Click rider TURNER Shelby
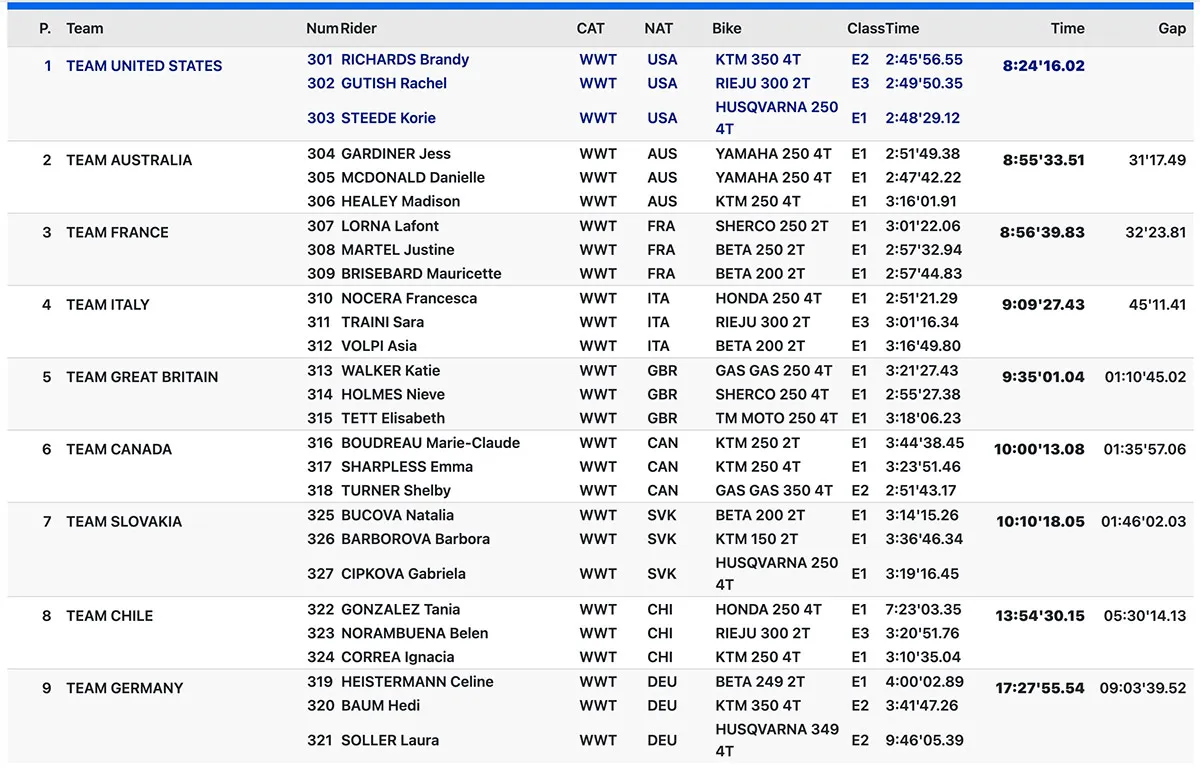This screenshot has height=776, width=1200. click(396, 491)
